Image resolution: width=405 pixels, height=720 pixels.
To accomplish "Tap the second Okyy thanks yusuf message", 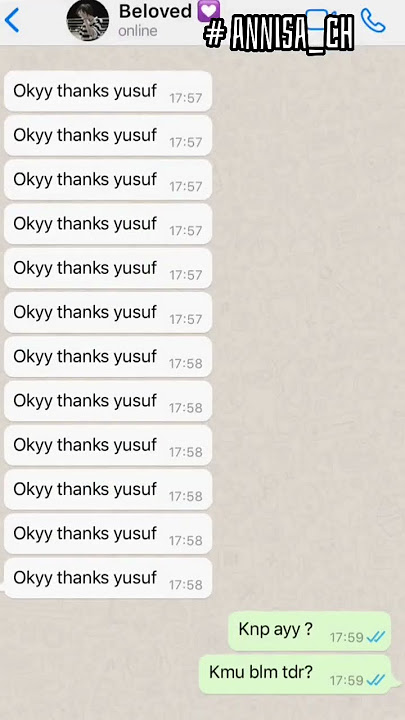I will coord(108,135).
